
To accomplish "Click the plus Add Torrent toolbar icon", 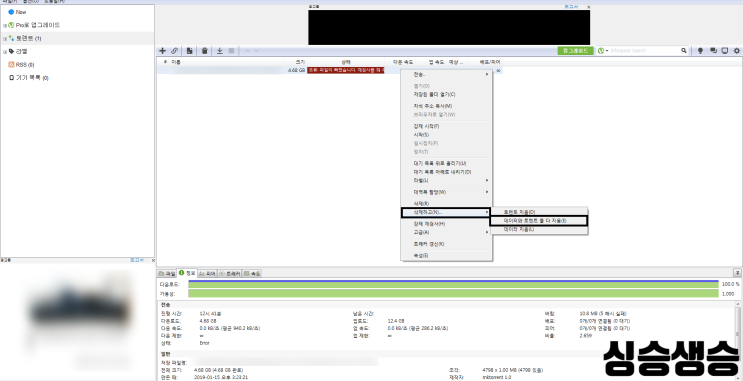I will 163,51.
